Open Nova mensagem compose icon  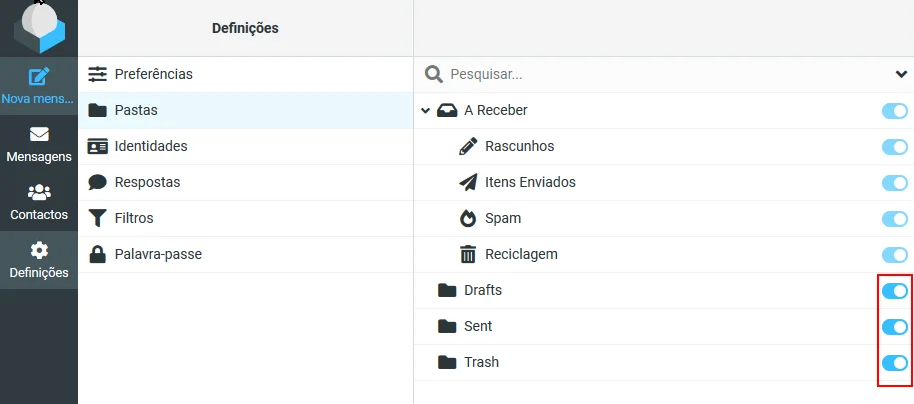(x=39, y=76)
